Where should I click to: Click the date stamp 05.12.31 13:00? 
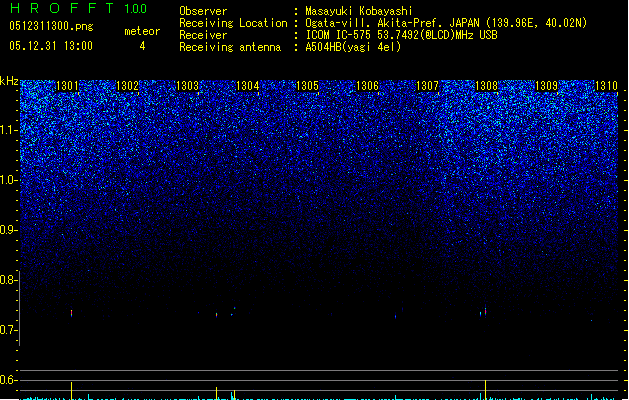click(x=51, y=46)
